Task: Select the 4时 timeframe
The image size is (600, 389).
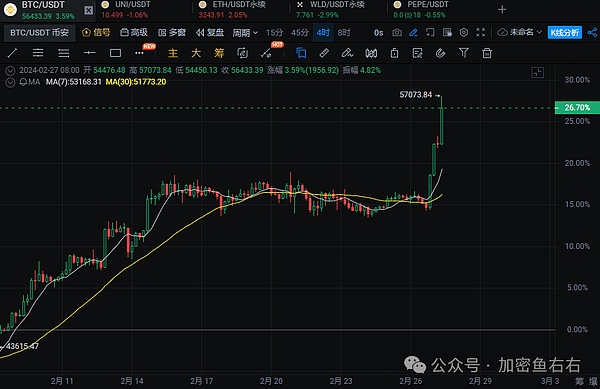Action: pyautogui.click(x=323, y=33)
